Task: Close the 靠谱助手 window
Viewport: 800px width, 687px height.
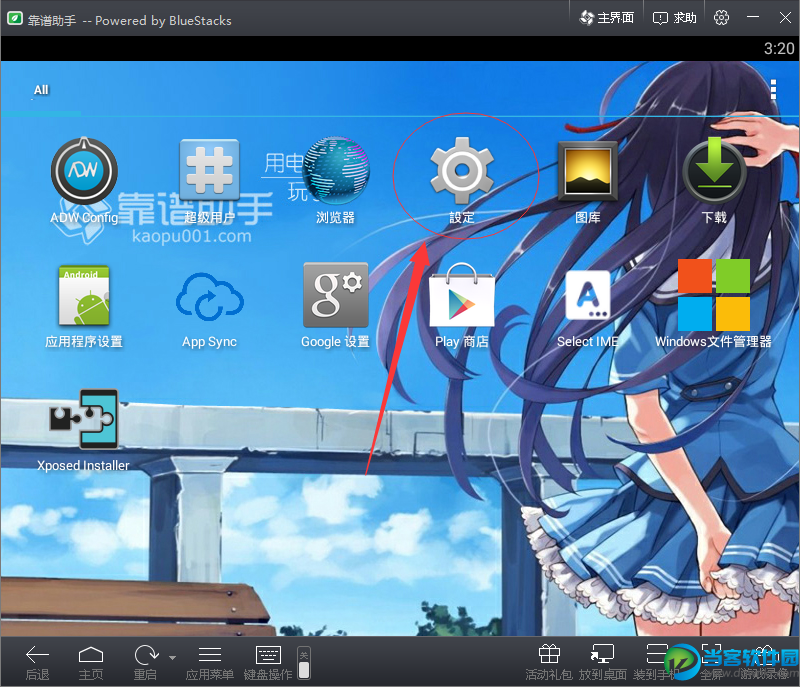Action: point(785,17)
